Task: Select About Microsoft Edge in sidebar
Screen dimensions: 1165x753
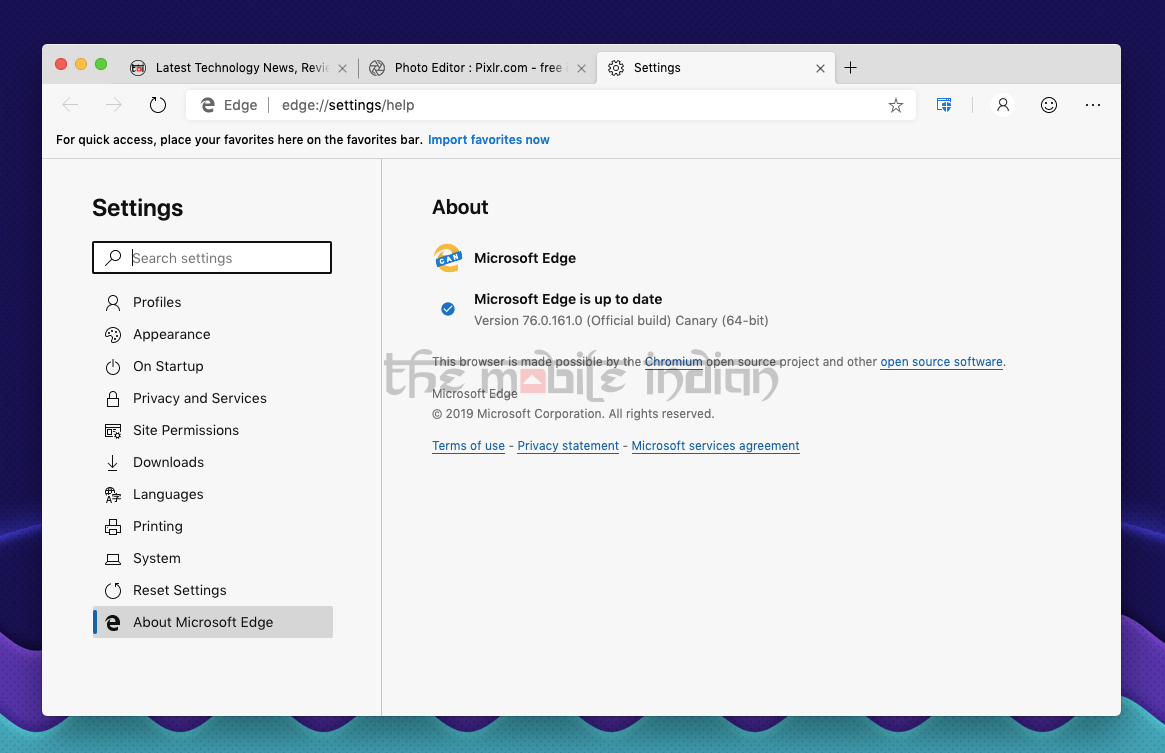Action: click(212, 622)
